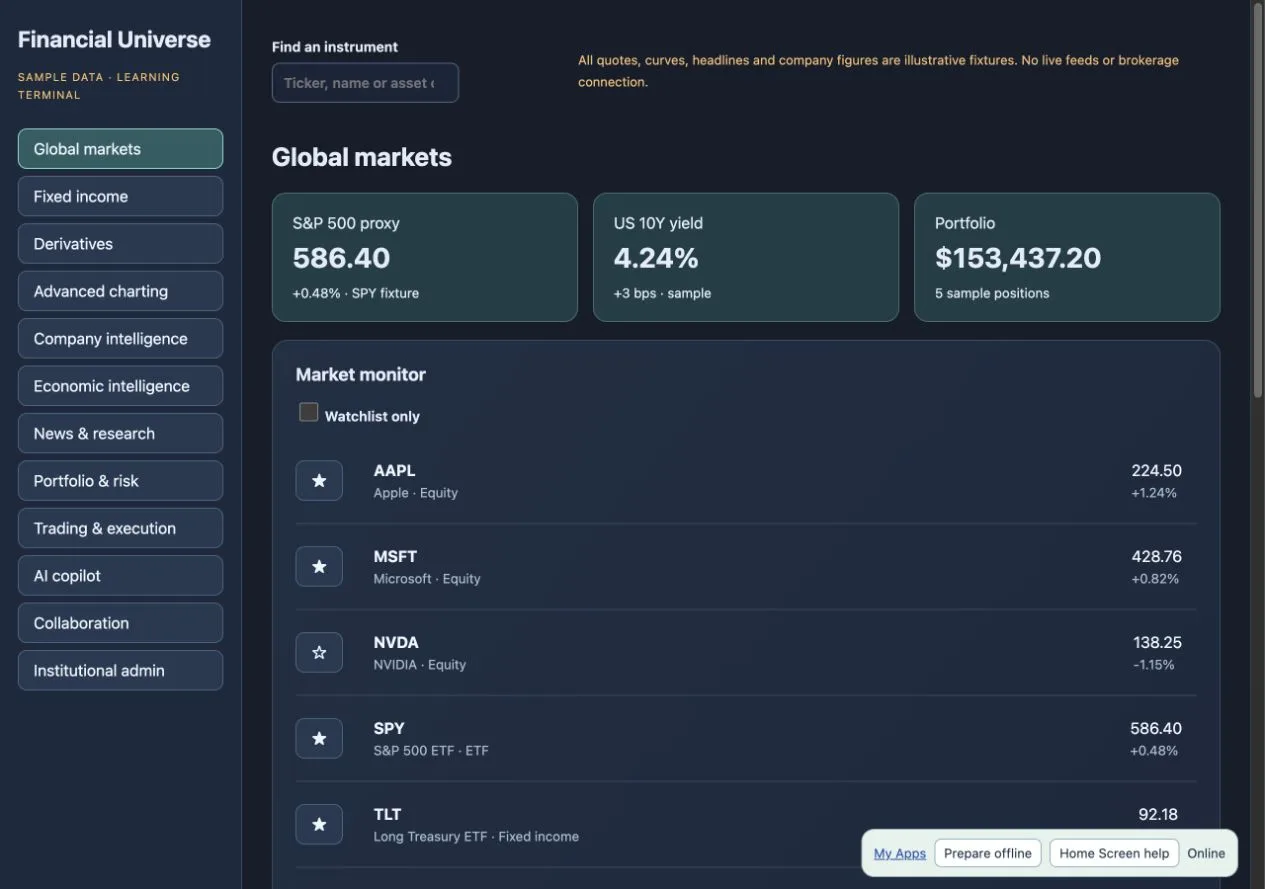Toggle the TLT watchlist star
Screen dimensions: 1265x889
click(319, 825)
